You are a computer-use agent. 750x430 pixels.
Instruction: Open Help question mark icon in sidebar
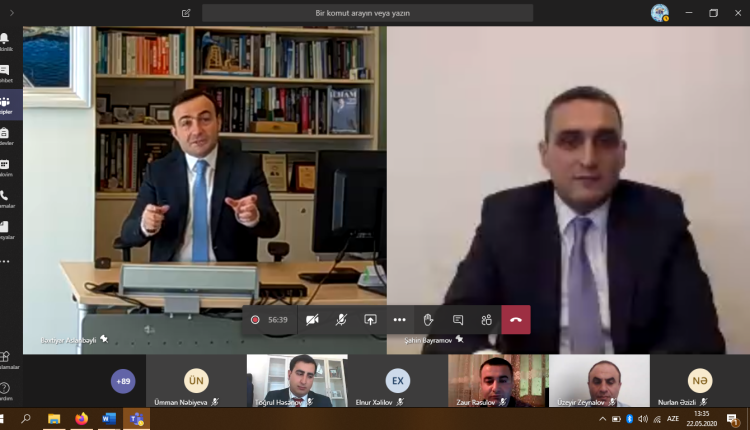tap(5, 388)
